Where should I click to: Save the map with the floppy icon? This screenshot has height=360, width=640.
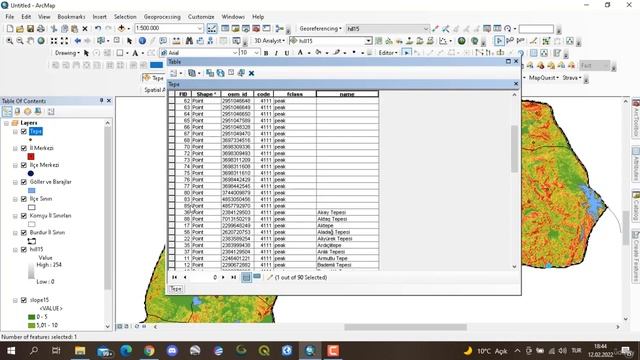pos(30,29)
